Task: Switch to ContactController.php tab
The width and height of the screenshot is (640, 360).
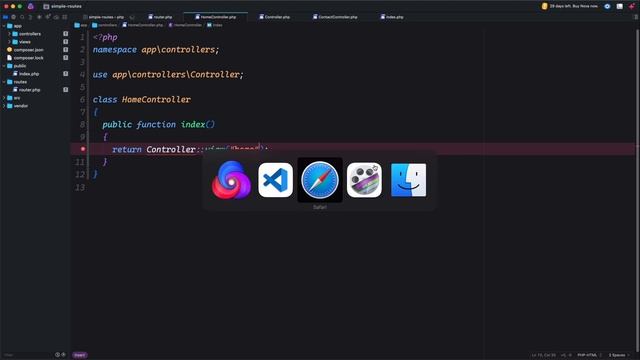Action: tap(335, 17)
